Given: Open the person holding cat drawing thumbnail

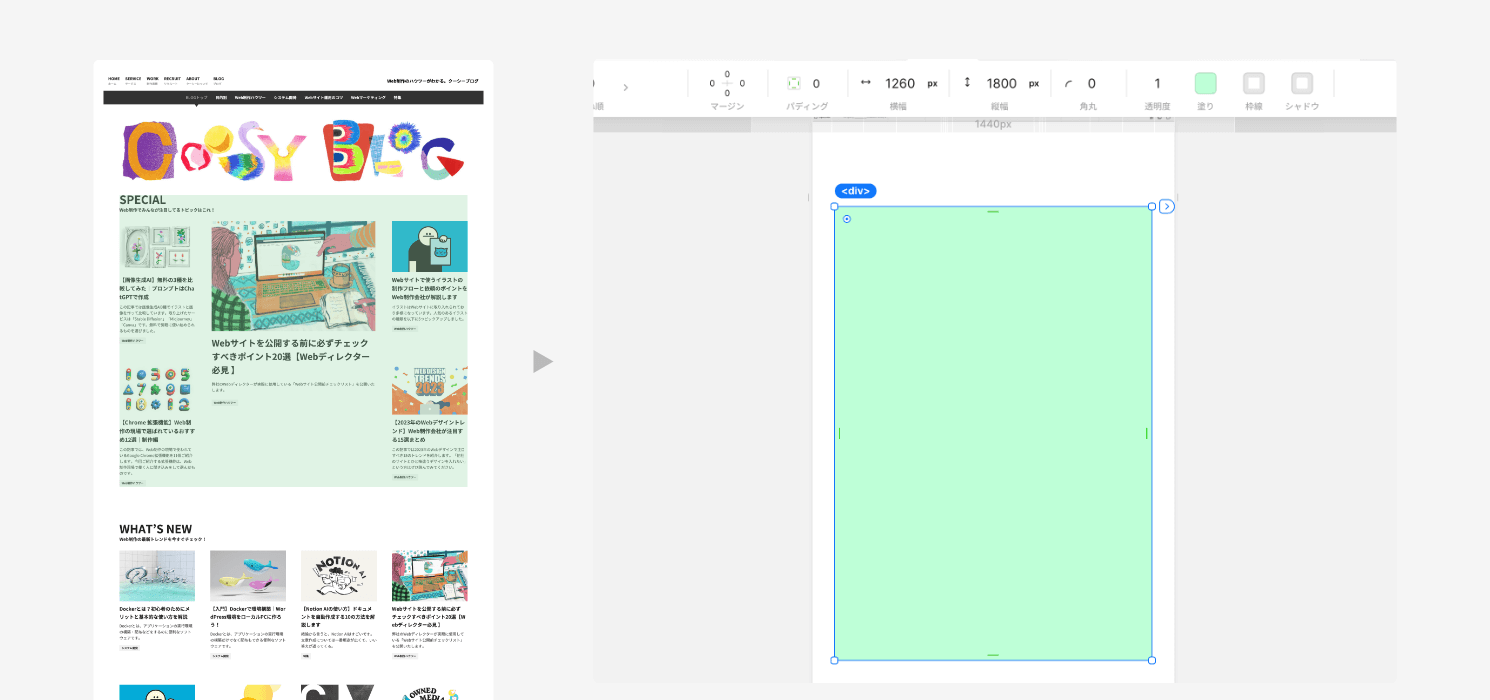Looking at the screenshot, I should pyautogui.click(x=429, y=246).
